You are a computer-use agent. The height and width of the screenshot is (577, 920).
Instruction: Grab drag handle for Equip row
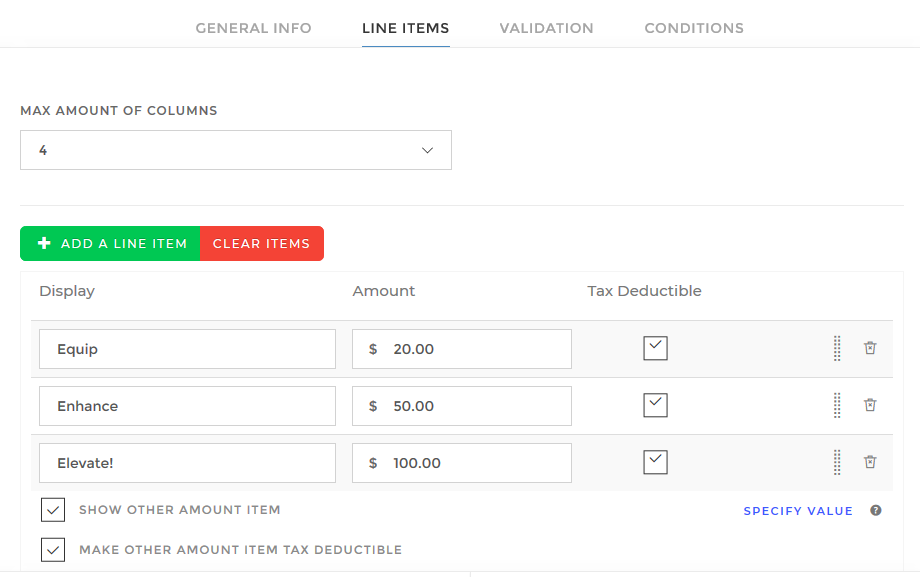[837, 348]
